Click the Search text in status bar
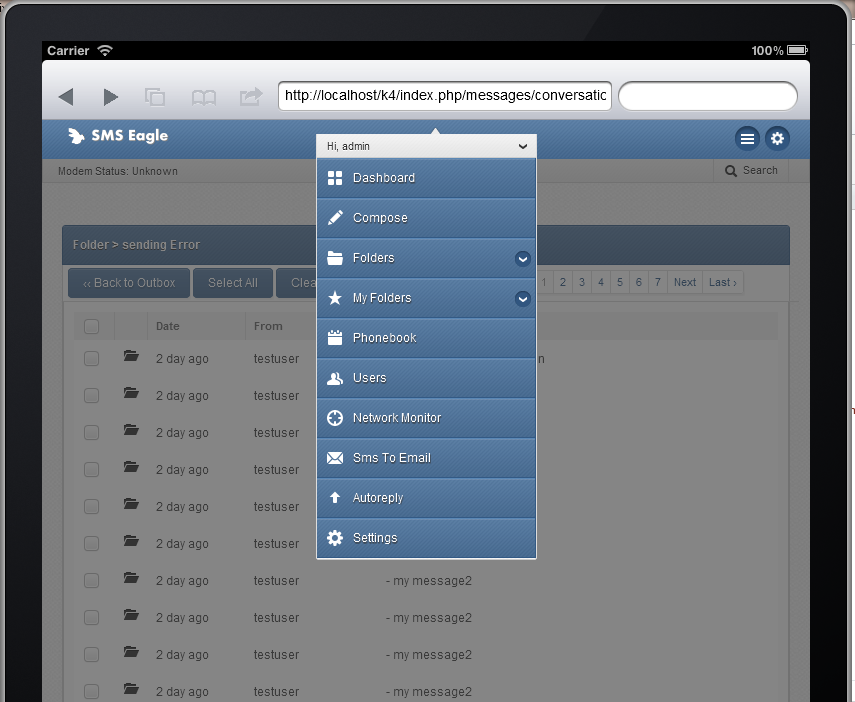The image size is (855, 702). coord(760,170)
